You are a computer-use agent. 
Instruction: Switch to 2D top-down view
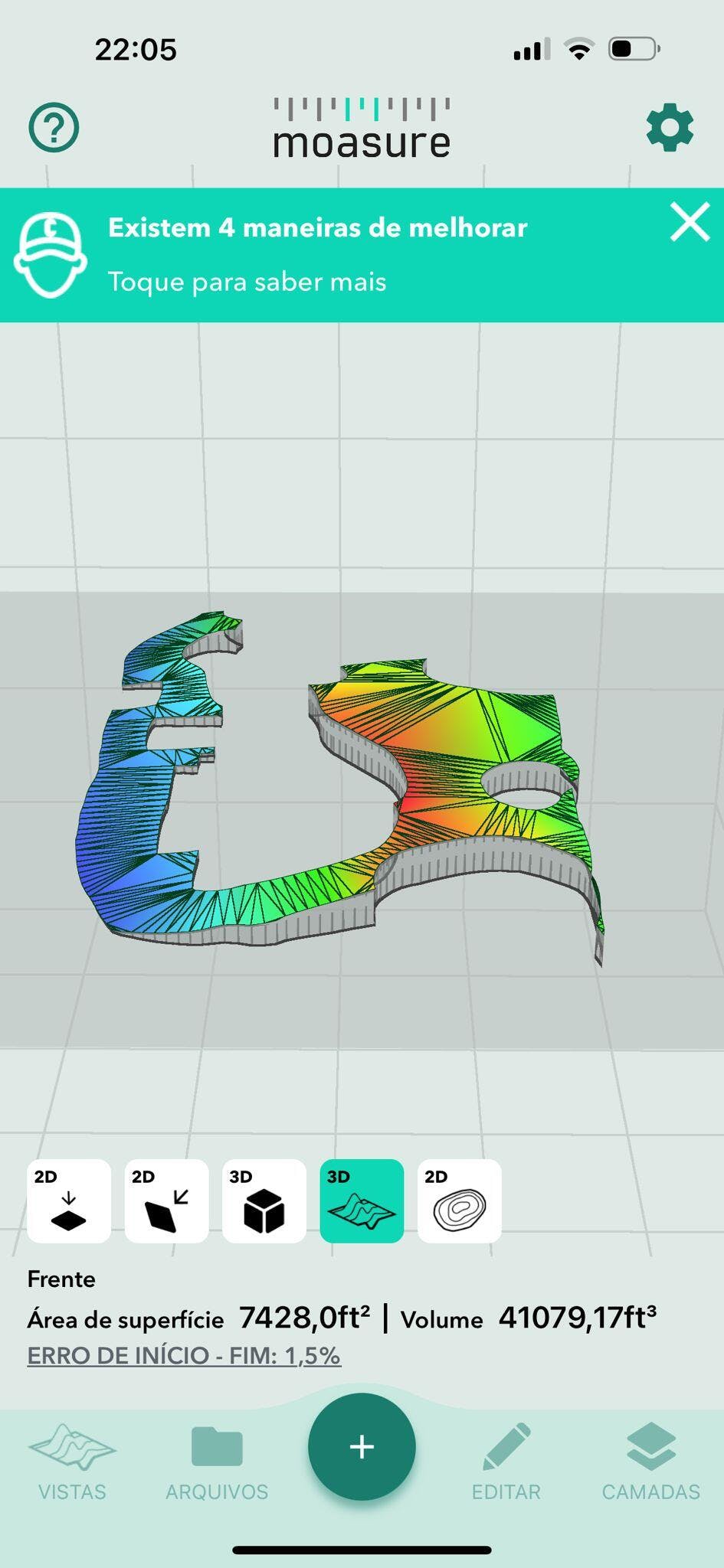(x=69, y=1200)
